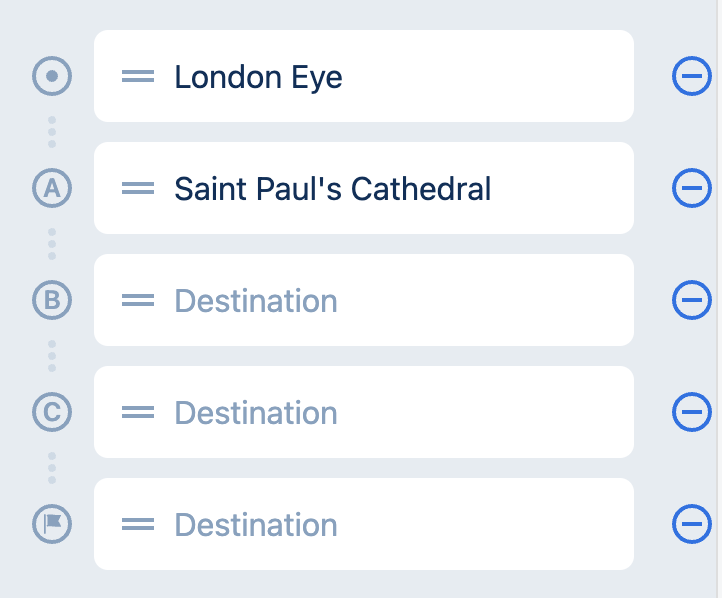Image resolution: width=722 pixels, height=598 pixels.
Task: Remove the empty destination C row
Action: point(692,412)
